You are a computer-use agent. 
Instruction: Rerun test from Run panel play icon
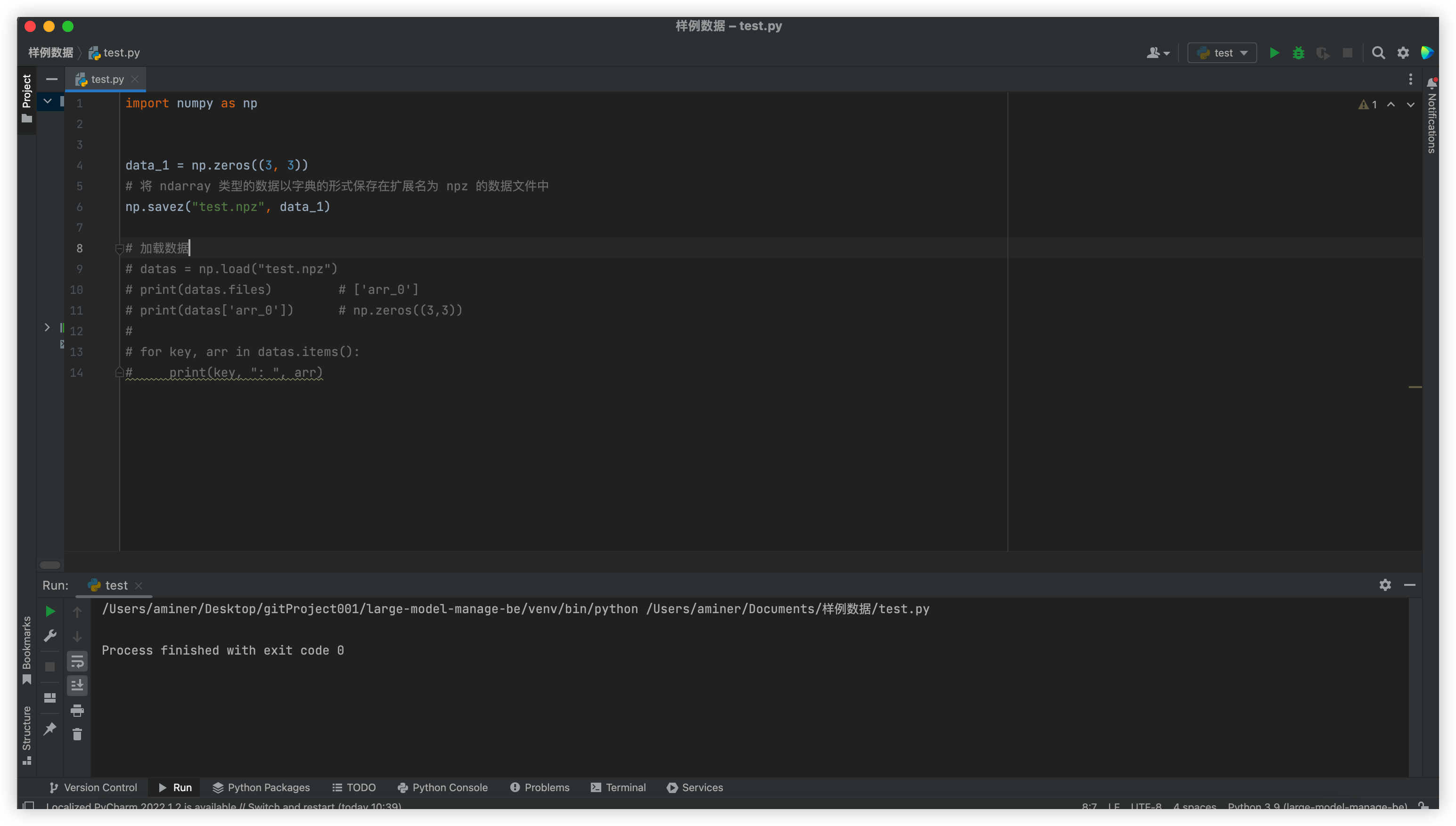[x=50, y=611]
